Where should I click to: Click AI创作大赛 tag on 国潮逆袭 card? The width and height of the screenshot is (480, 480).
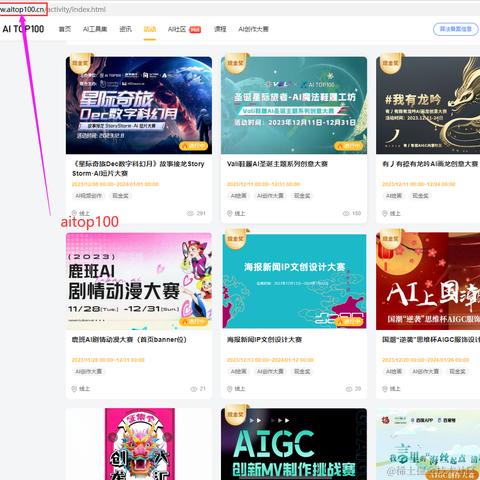[426, 371]
